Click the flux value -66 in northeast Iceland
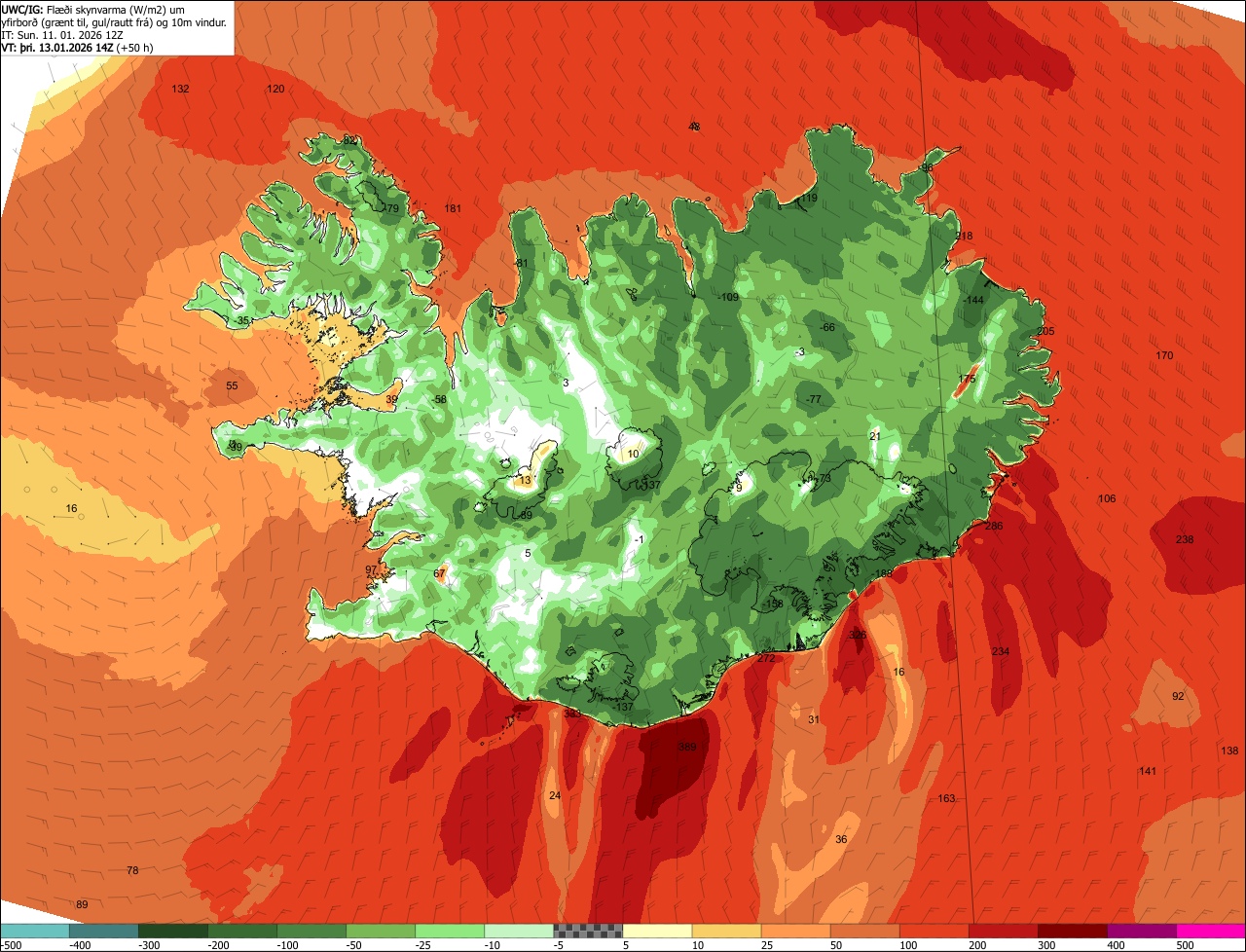1246x952 pixels. coord(827,327)
